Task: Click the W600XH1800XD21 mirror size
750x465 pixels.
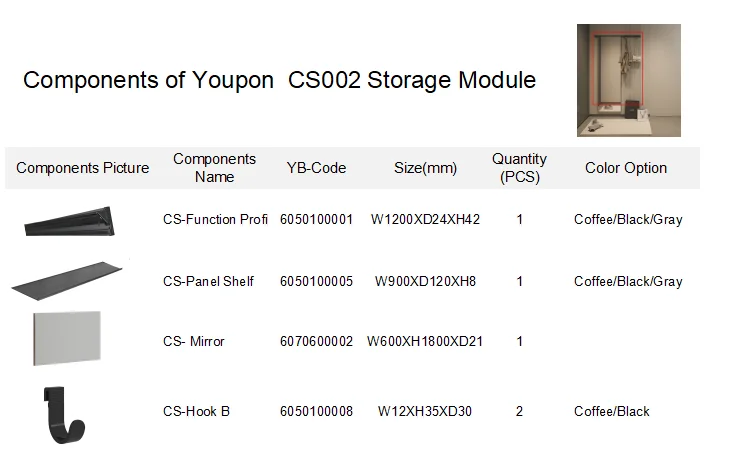Action: point(425,341)
